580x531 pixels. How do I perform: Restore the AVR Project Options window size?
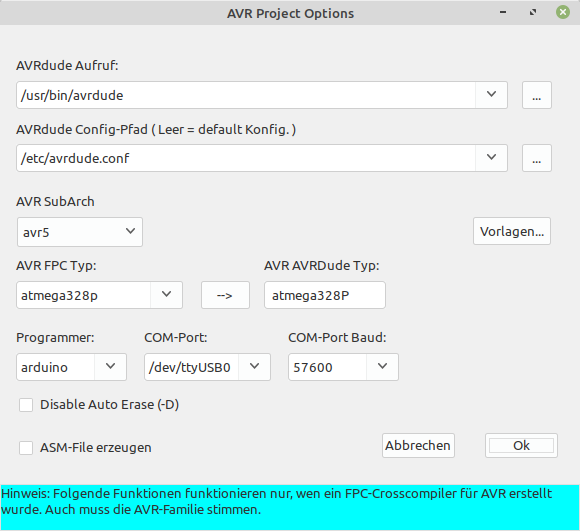[x=533, y=12]
